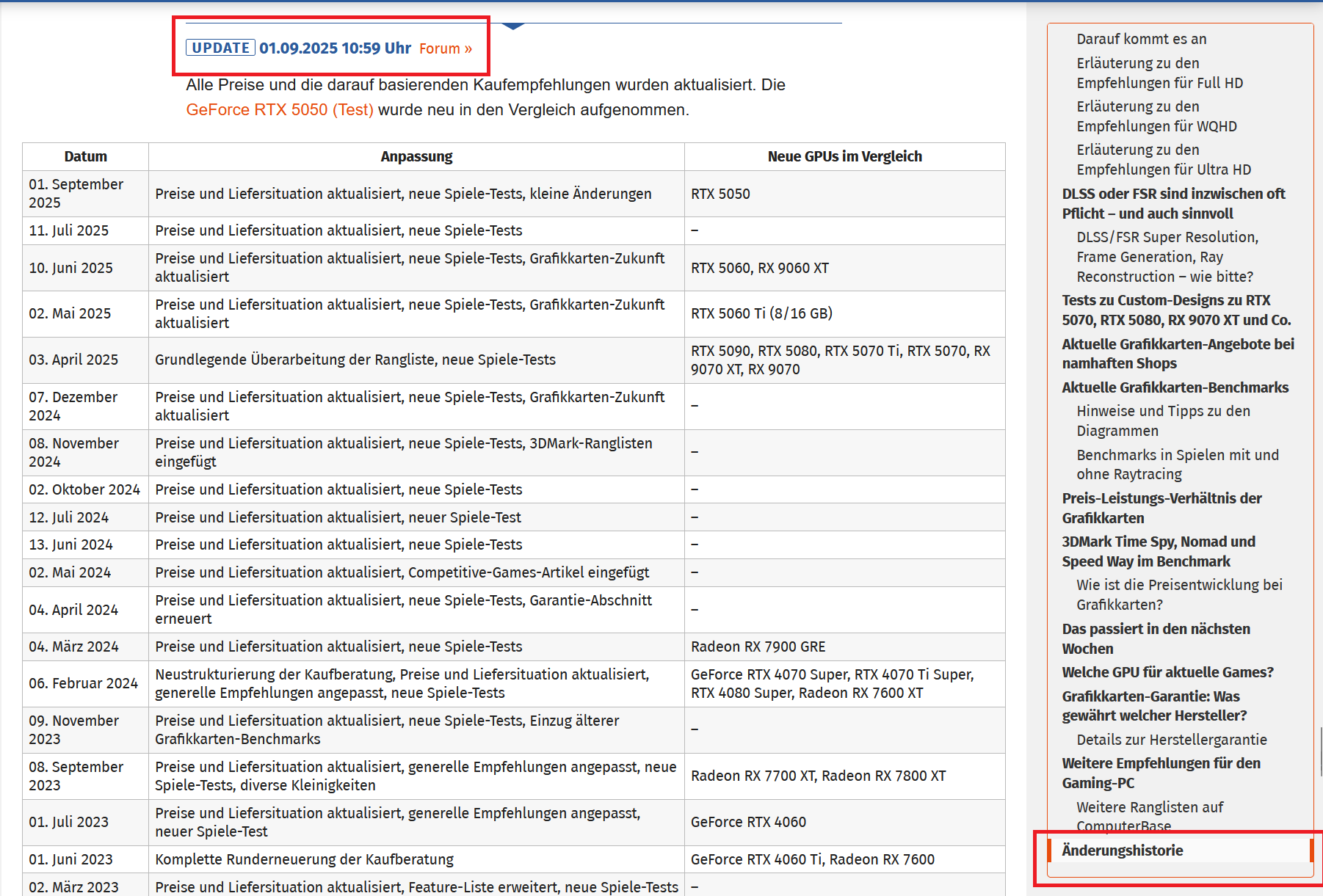Image resolution: width=1323 pixels, height=896 pixels.
Task: Click the '09. November 2023' date cell
Action: pyautogui.click(x=86, y=729)
